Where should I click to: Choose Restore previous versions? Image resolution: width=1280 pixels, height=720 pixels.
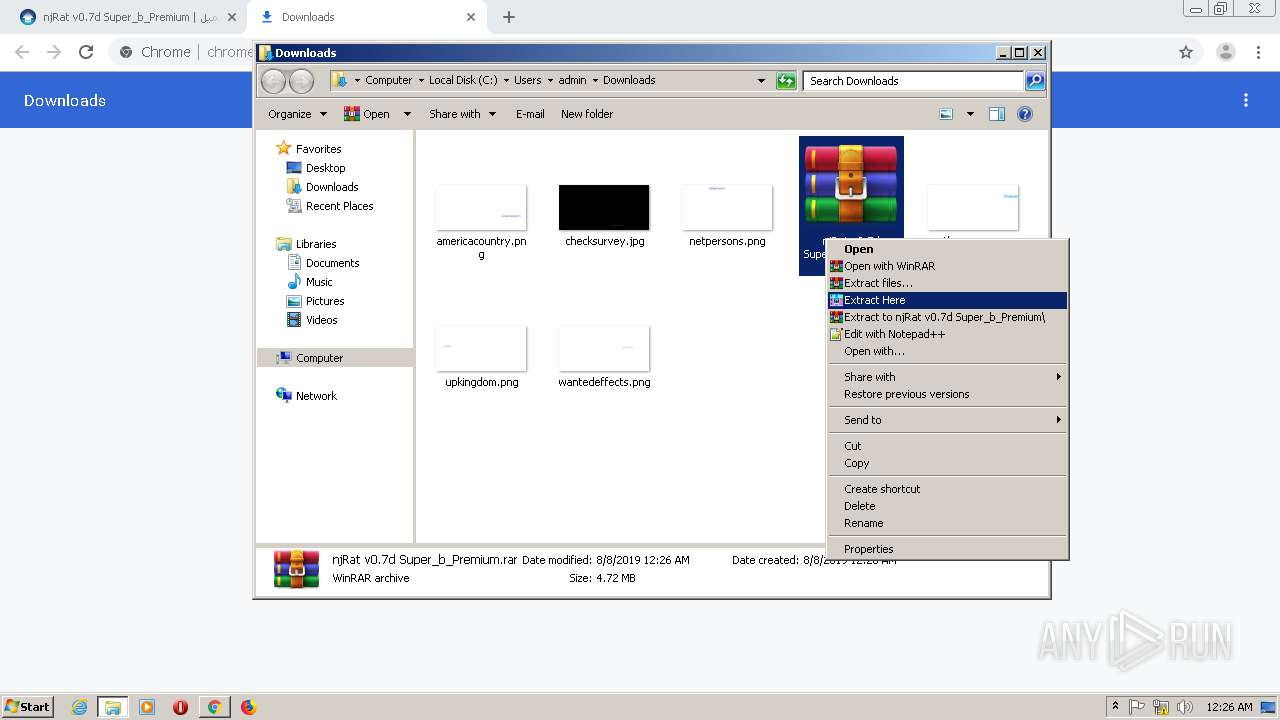[947, 394]
